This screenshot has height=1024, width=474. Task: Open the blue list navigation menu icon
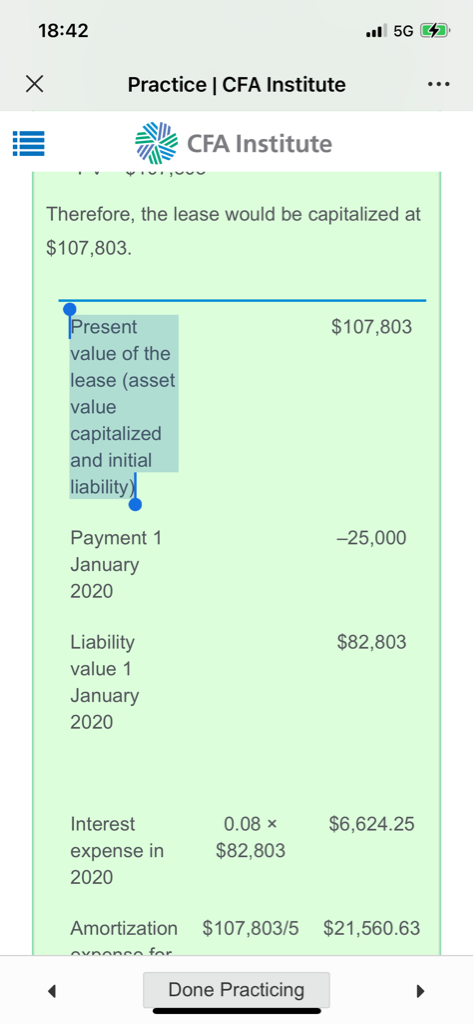coord(28,144)
